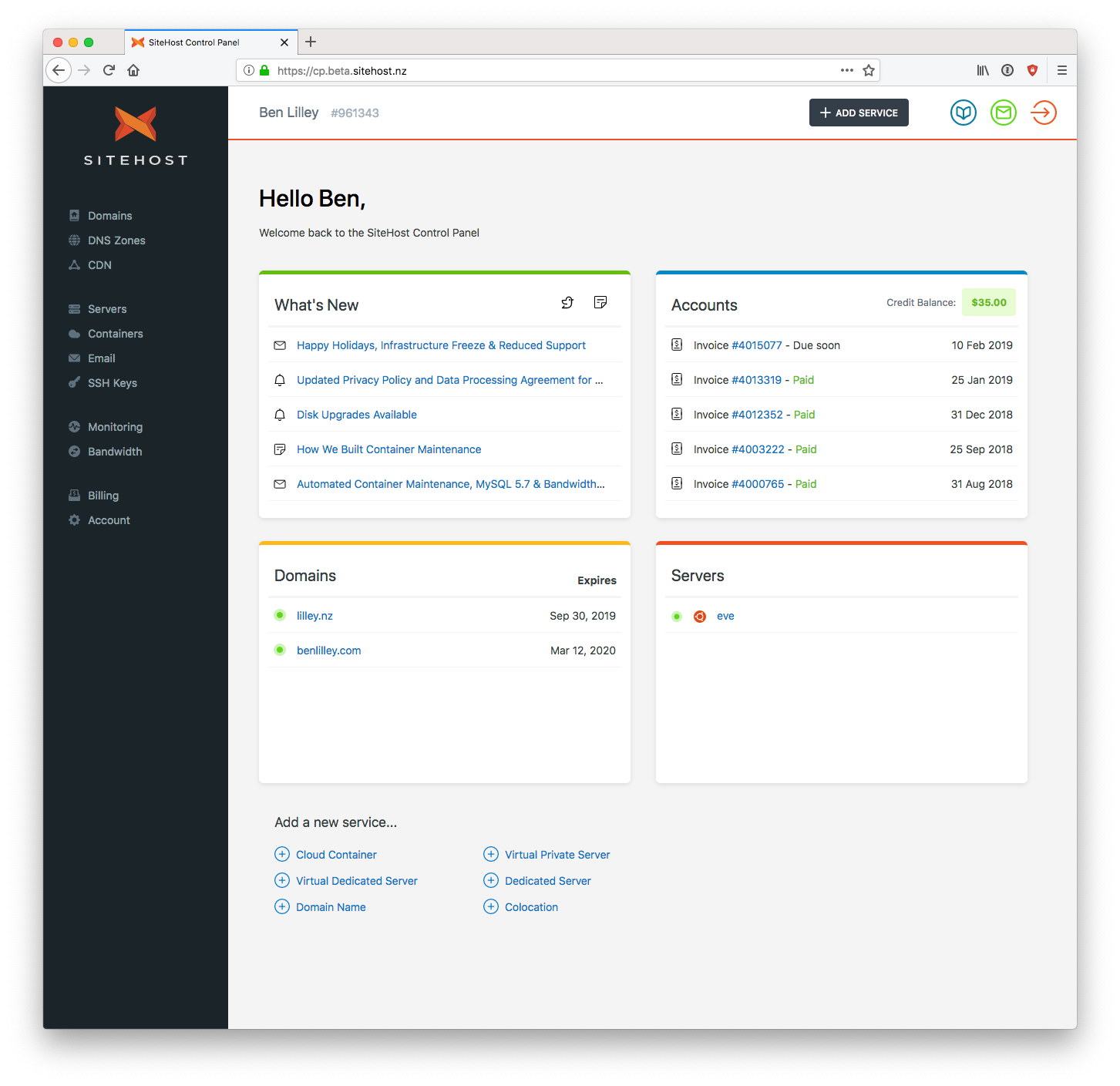
Task: Open the Firefox hamburger menu
Action: coord(1061,71)
